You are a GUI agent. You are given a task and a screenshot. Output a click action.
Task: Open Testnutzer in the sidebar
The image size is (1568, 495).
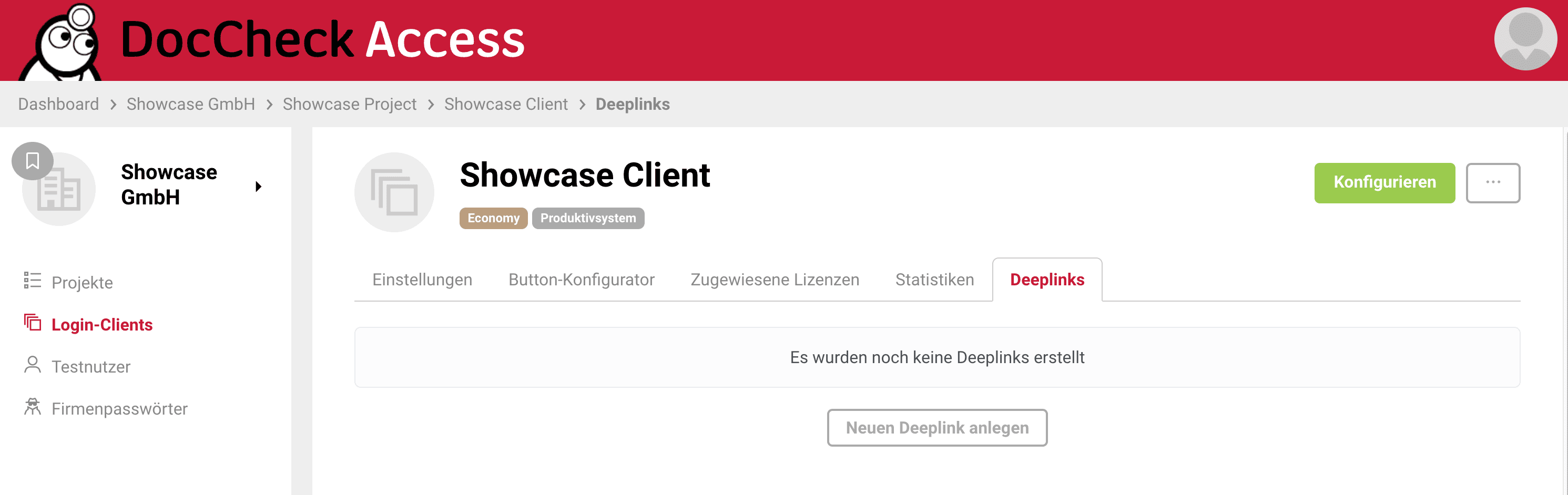90,366
